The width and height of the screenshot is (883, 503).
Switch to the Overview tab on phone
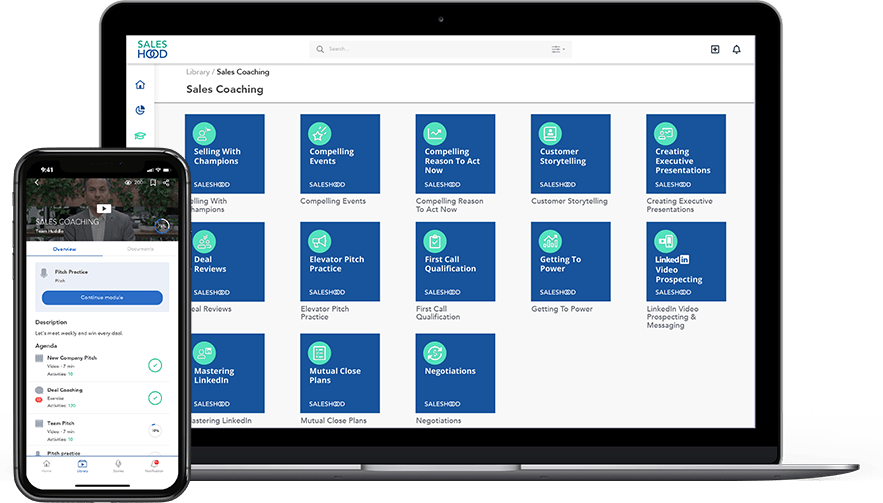coord(65,249)
